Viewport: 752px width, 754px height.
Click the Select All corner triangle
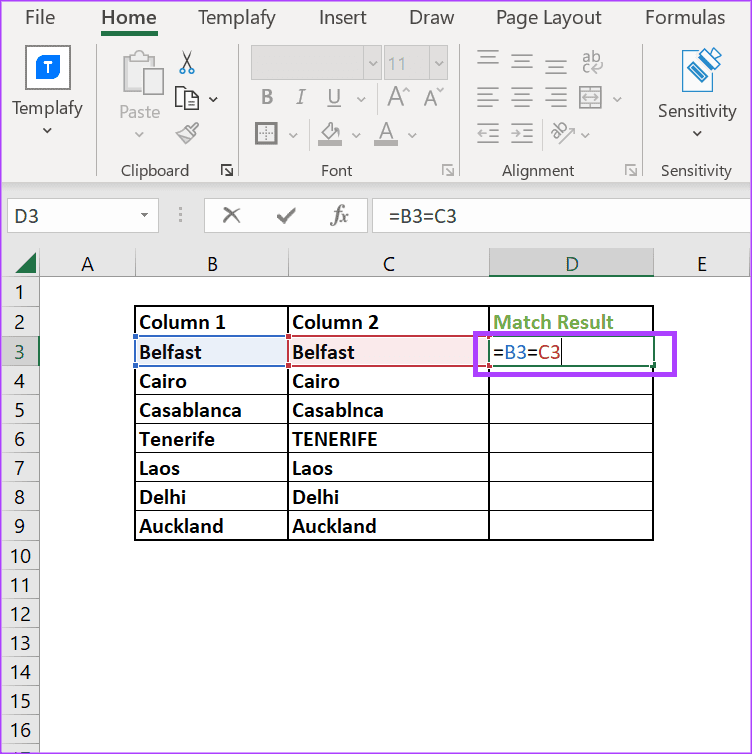[x=25, y=263]
